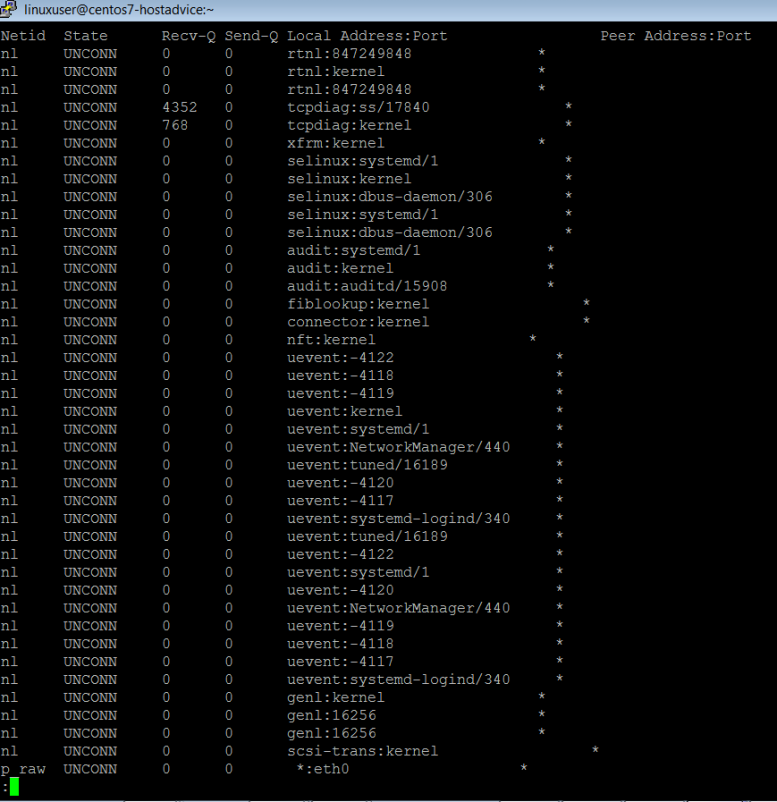
Task: Click the xfrm:kernel entry
Action: [336, 143]
